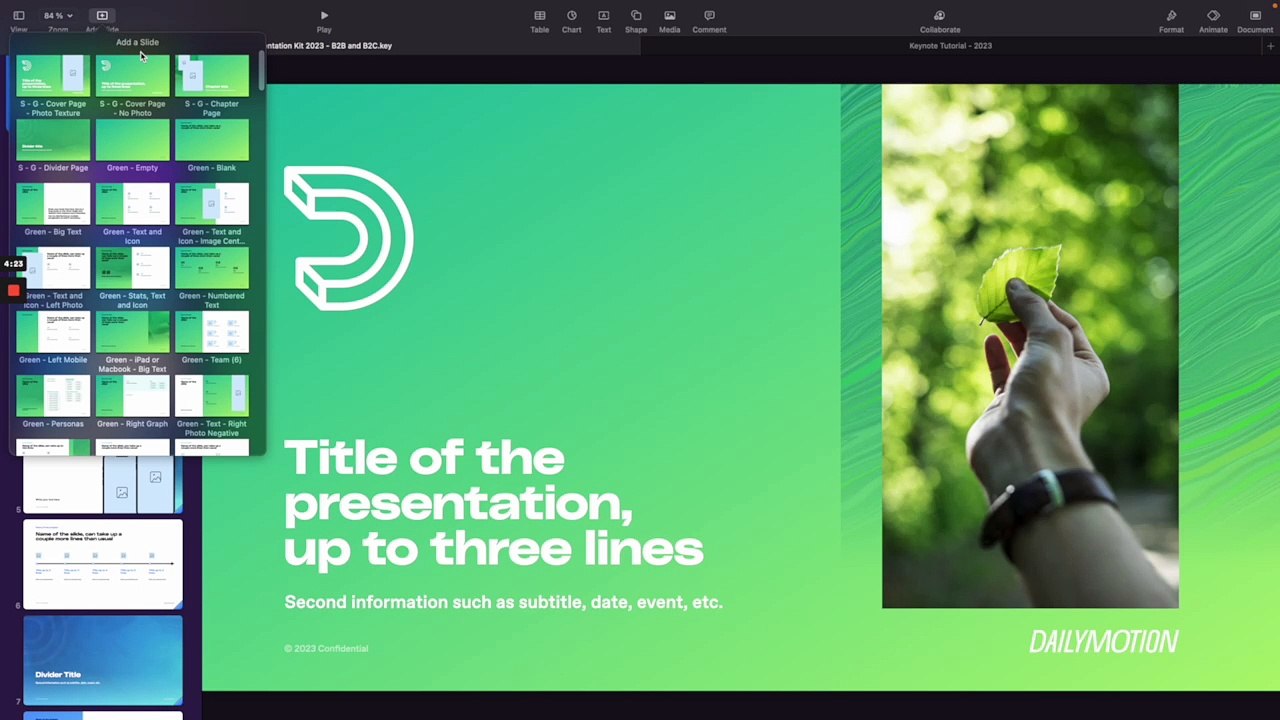Image resolution: width=1280 pixels, height=720 pixels.
Task: Select the white D logo on the slide
Action: tap(348, 238)
